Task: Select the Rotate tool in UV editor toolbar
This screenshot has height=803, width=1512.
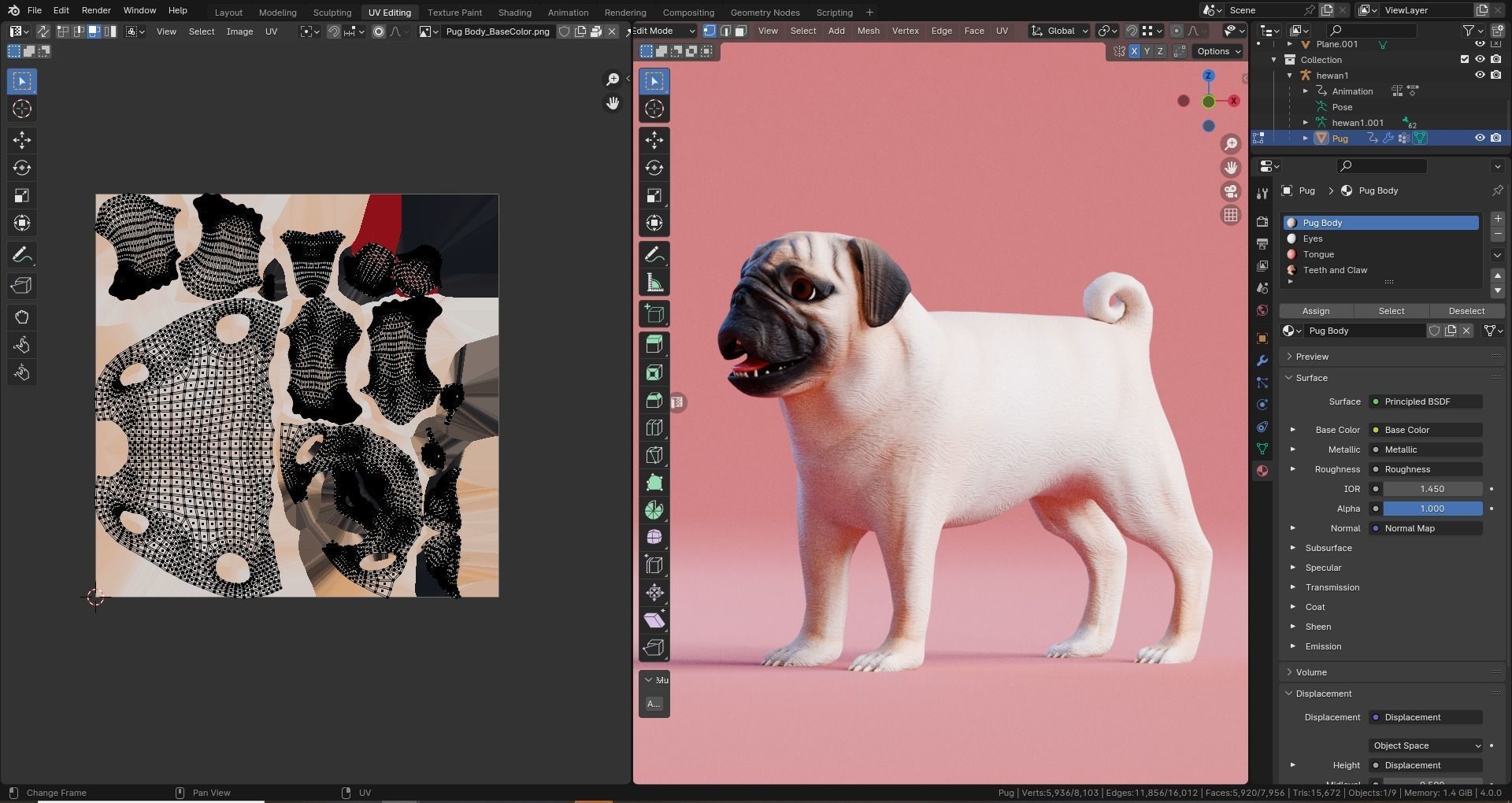Action: point(22,168)
